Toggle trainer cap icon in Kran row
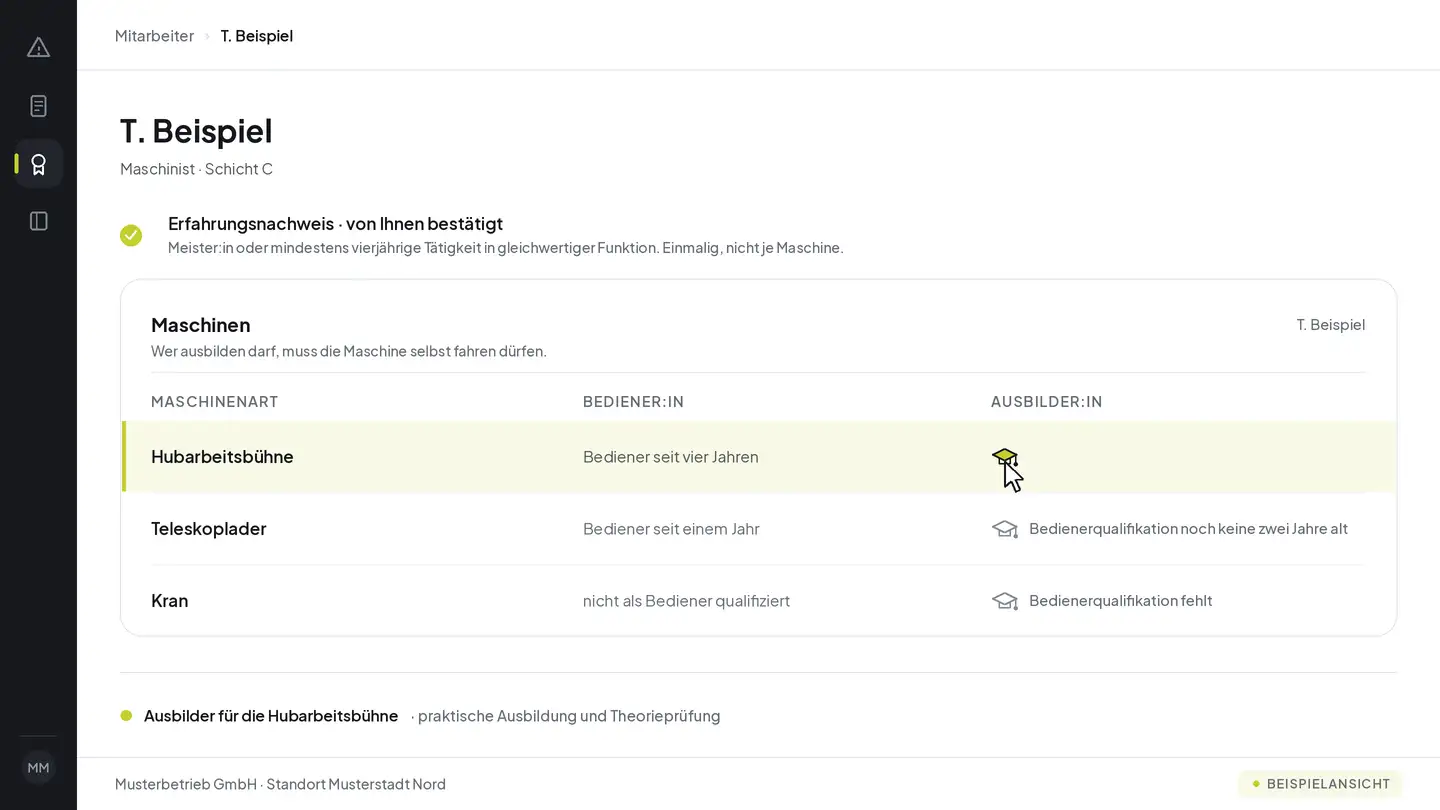 1004,601
